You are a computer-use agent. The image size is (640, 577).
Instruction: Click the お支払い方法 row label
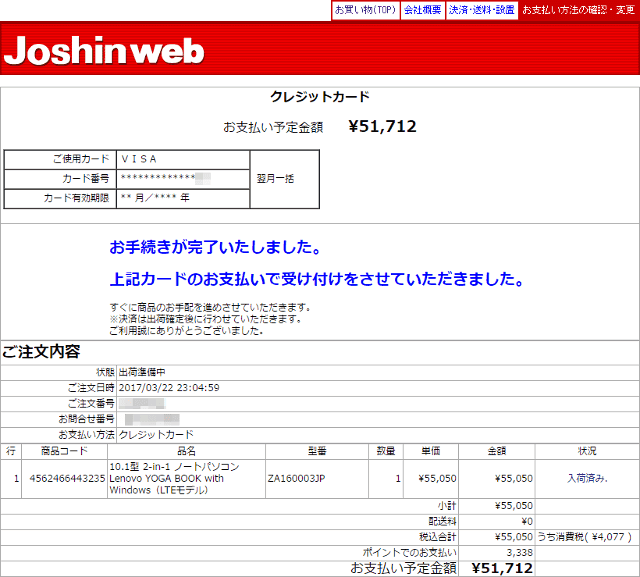[x=87, y=435]
